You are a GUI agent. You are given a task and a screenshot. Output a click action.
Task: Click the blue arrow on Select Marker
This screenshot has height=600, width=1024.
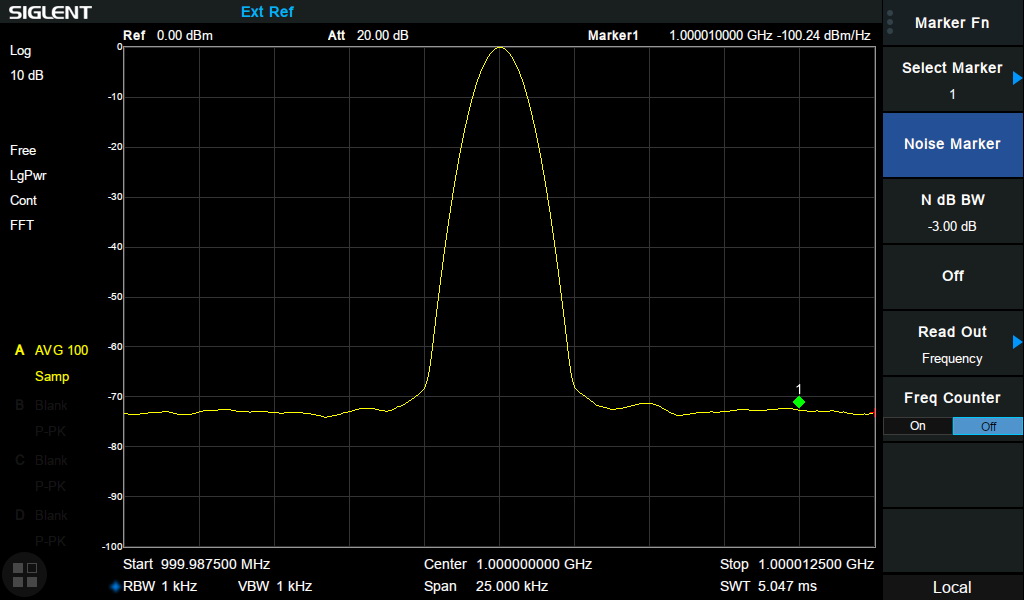click(x=1017, y=78)
